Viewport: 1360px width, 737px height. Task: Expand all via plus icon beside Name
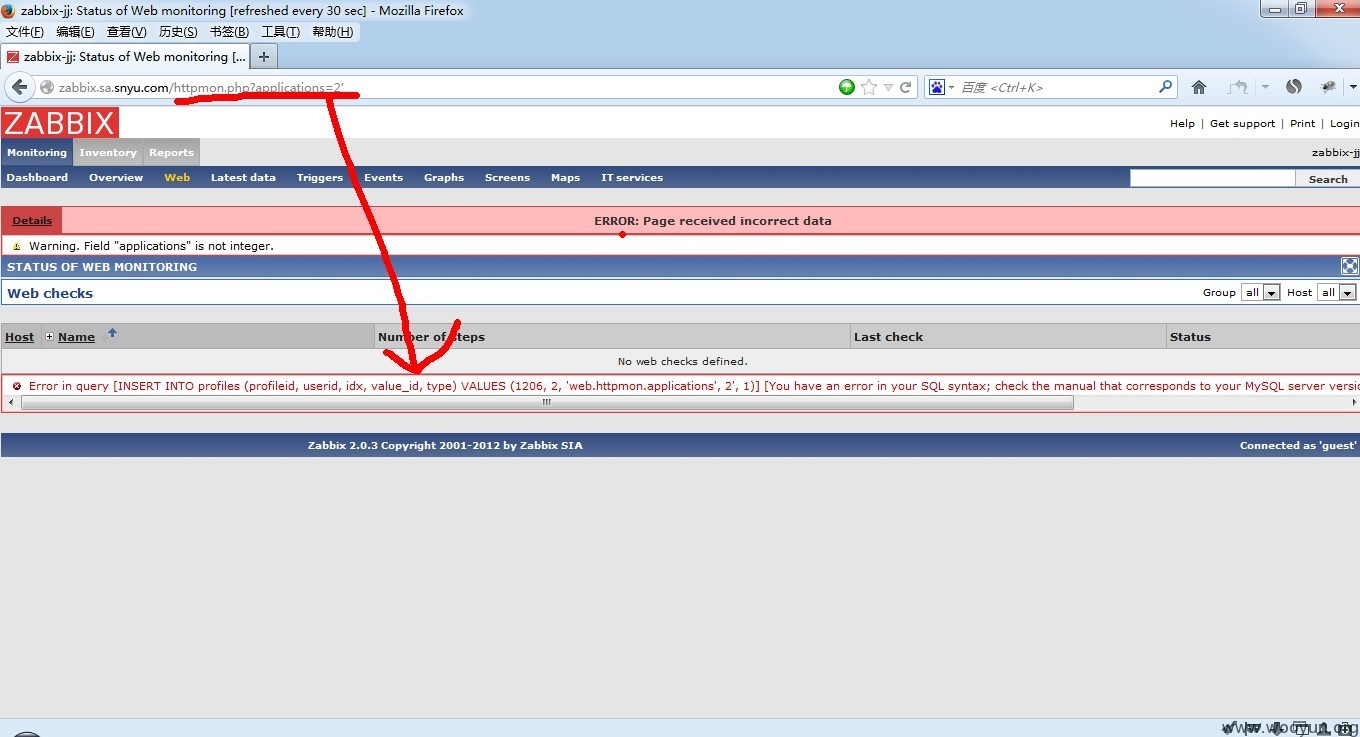click(49, 337)
